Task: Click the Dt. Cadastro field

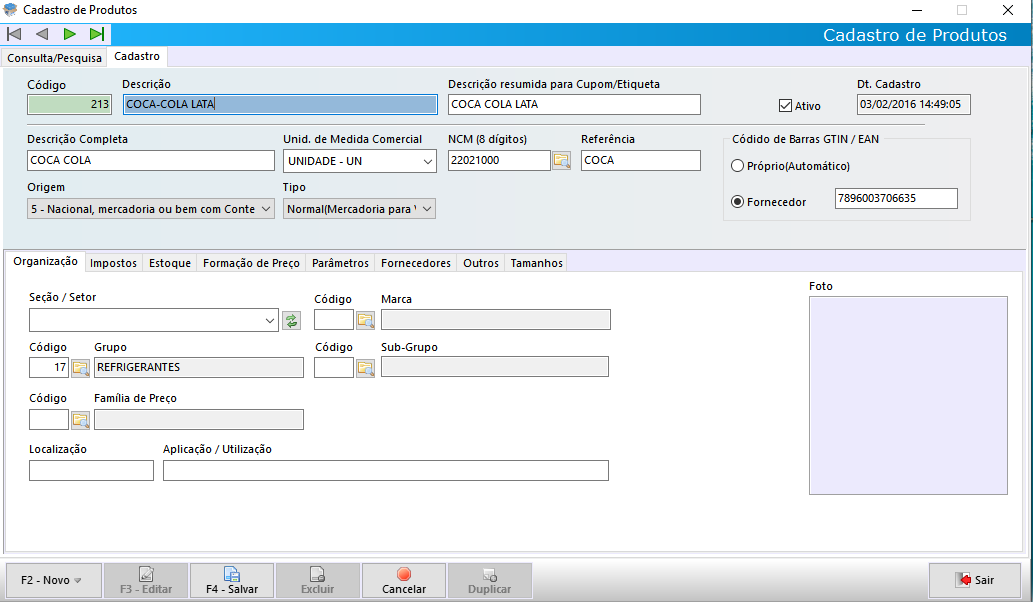Action: [x=914, y=104]
